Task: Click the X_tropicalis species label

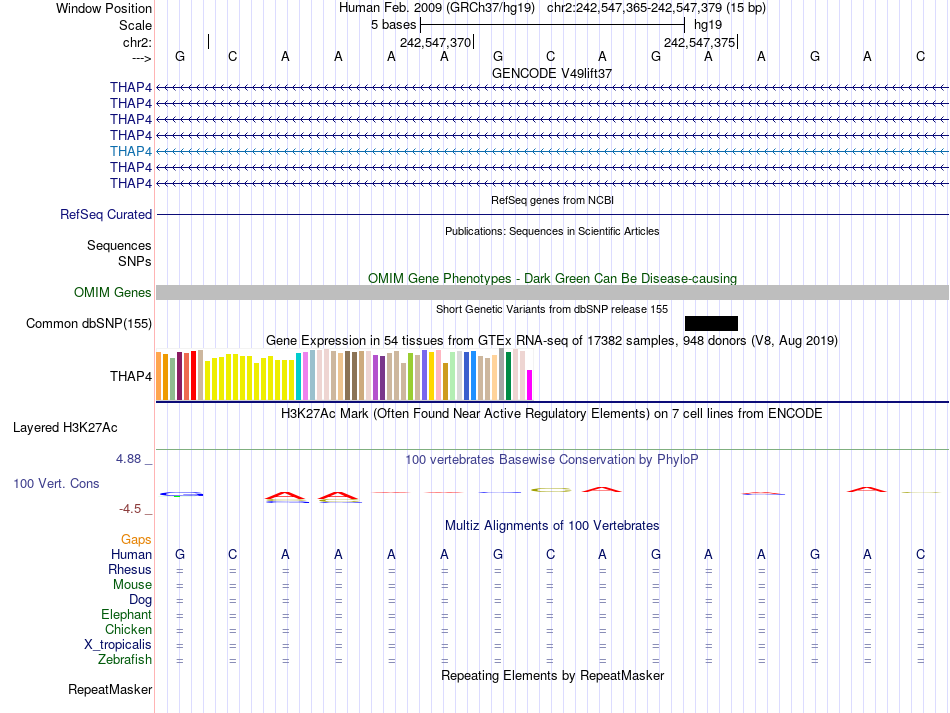Action: click(118, 645)
